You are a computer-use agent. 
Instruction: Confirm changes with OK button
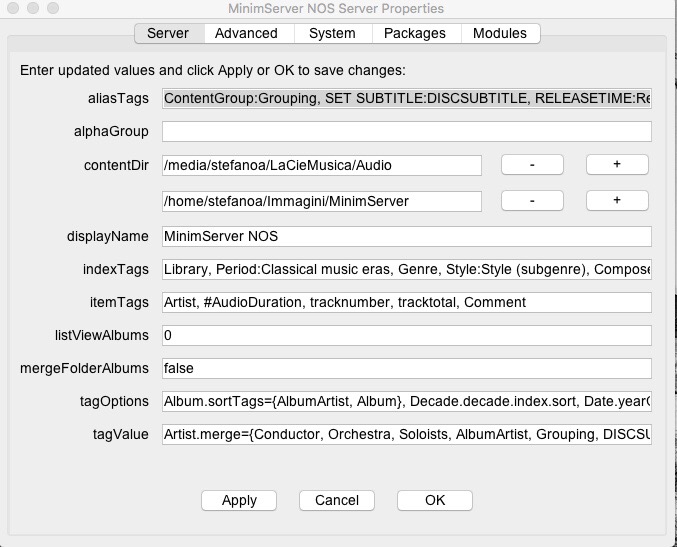pyautogui.click(x=435, y=500)
